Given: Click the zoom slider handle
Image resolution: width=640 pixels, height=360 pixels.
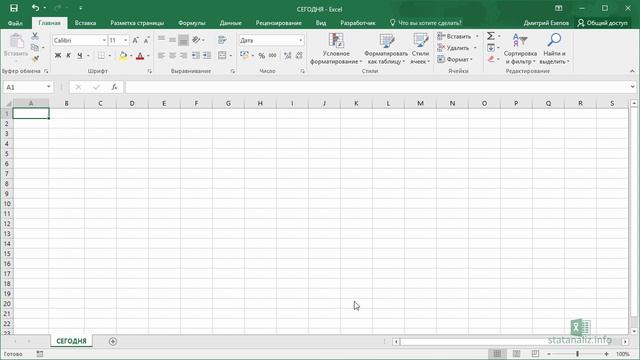Looking at the screenshot, I should 577,354.
